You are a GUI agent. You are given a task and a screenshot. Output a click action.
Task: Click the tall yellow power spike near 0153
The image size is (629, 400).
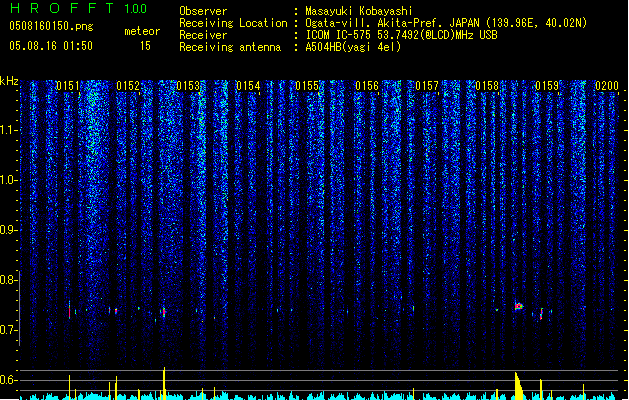(x=164, y=383)
